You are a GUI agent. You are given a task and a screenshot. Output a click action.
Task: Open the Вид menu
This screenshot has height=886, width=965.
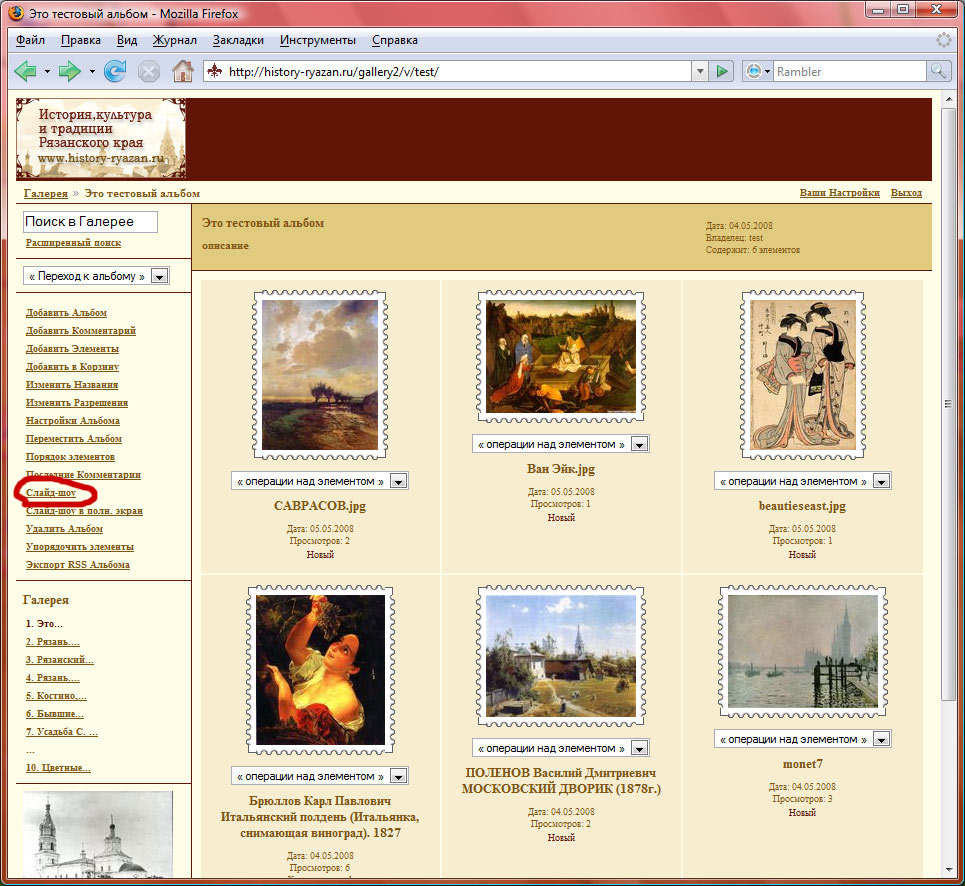click(127, 40)
